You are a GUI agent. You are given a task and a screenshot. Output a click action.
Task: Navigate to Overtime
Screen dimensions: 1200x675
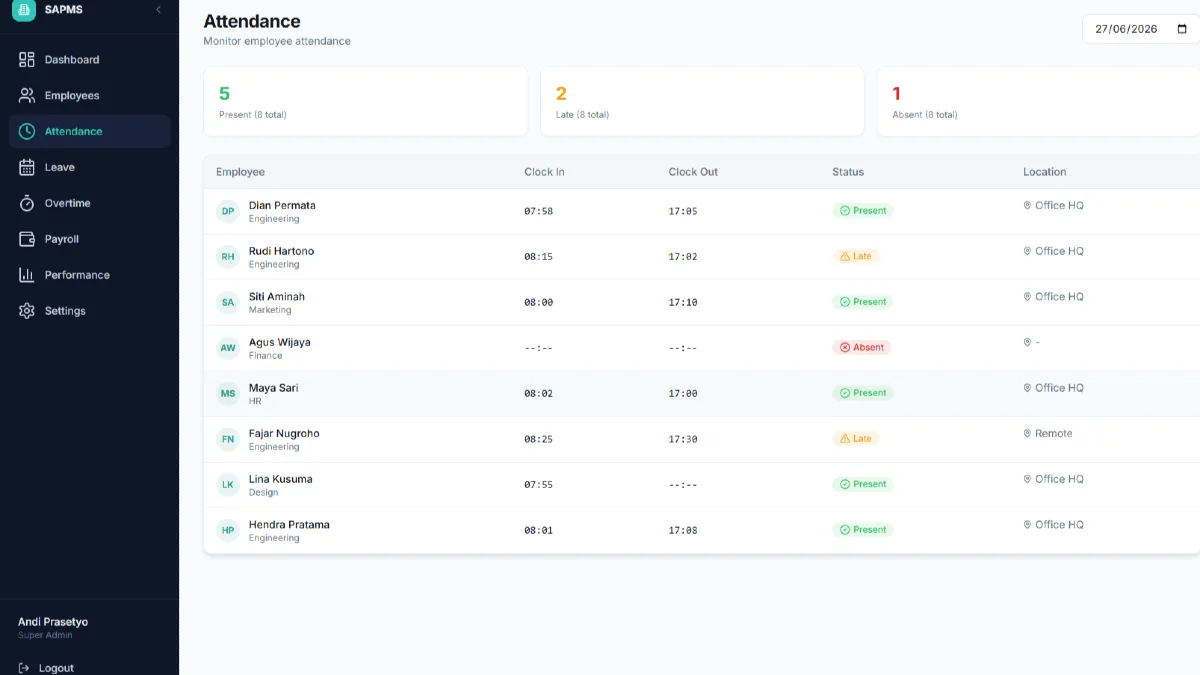90,203
